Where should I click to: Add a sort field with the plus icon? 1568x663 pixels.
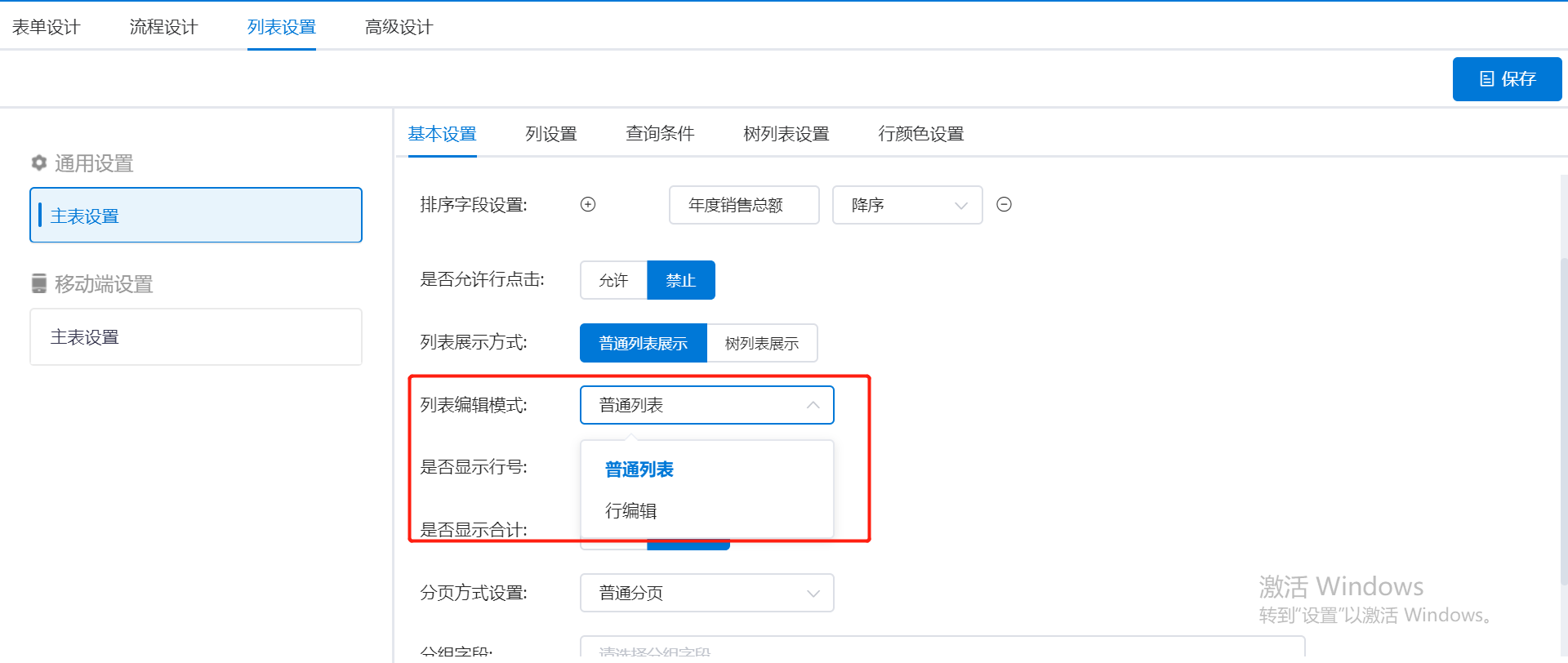pyautogui.click(x=588, y=204)
